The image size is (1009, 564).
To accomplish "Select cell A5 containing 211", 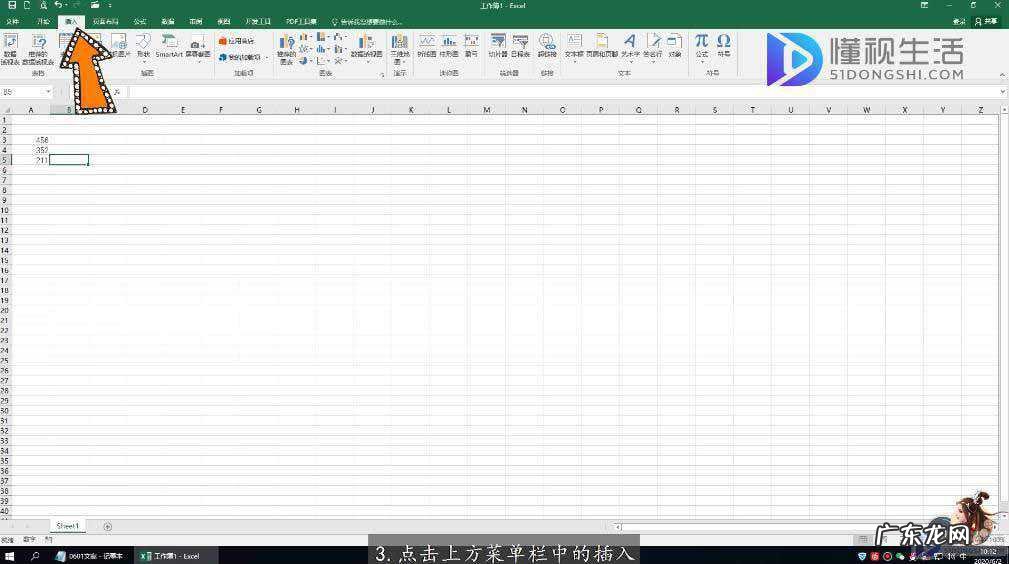I will pyautogui.click(x=30, y=160).
